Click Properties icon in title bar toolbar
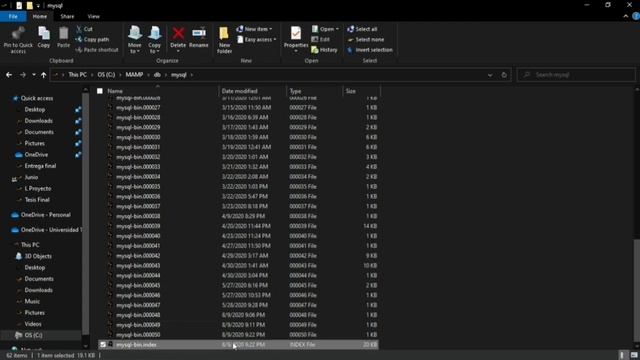This screenshot has width=640, height=360. point(19,5)
